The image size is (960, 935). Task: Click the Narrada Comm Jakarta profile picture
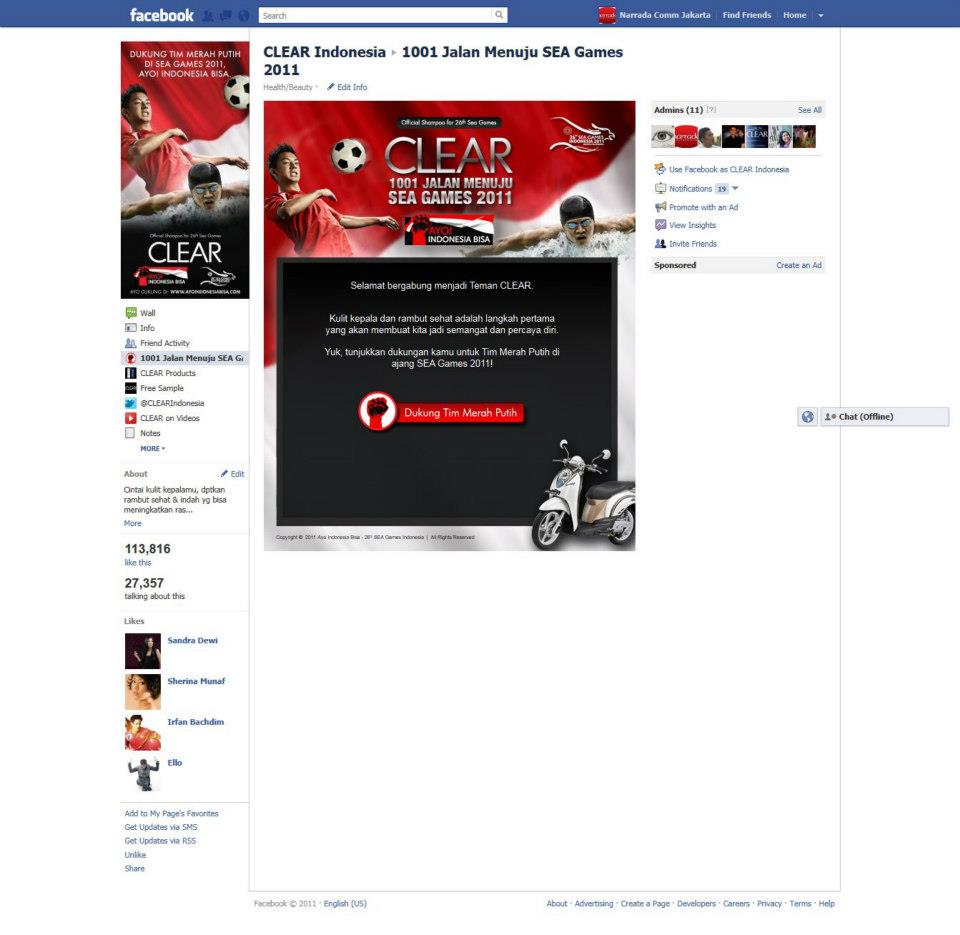tap(607, 15)
